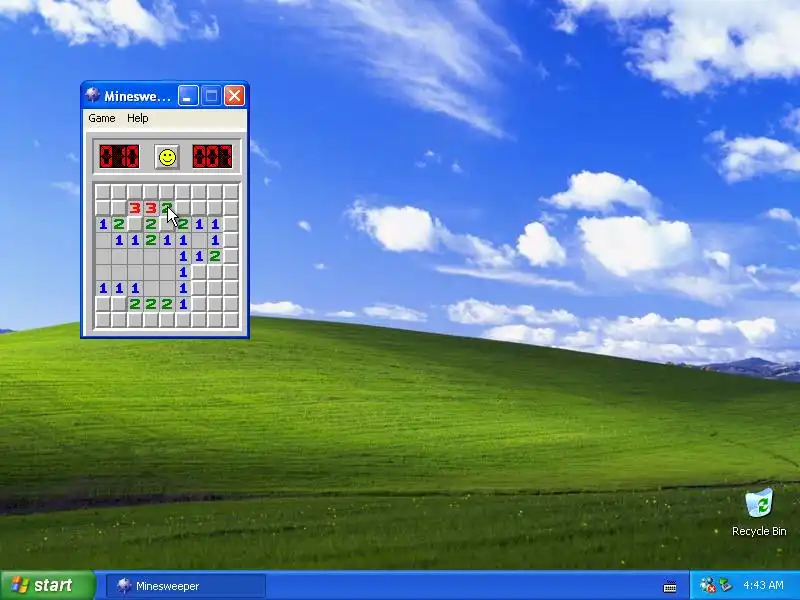The image size is (800, 600).
Task: Open the Windows start menu
Action: point(47,585)
